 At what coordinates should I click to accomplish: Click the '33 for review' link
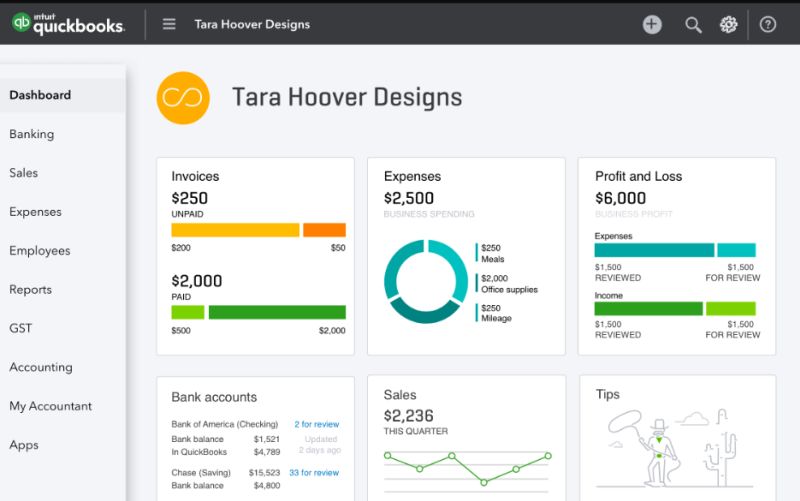(x=314, y=472)
